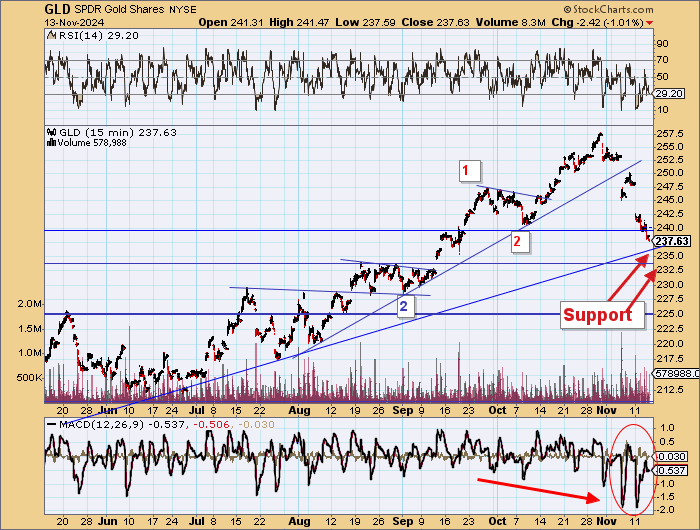Click the -0.537 MACD axis value tag
Viewport: 700px width, 530px height.
click(x=671, y=471)
